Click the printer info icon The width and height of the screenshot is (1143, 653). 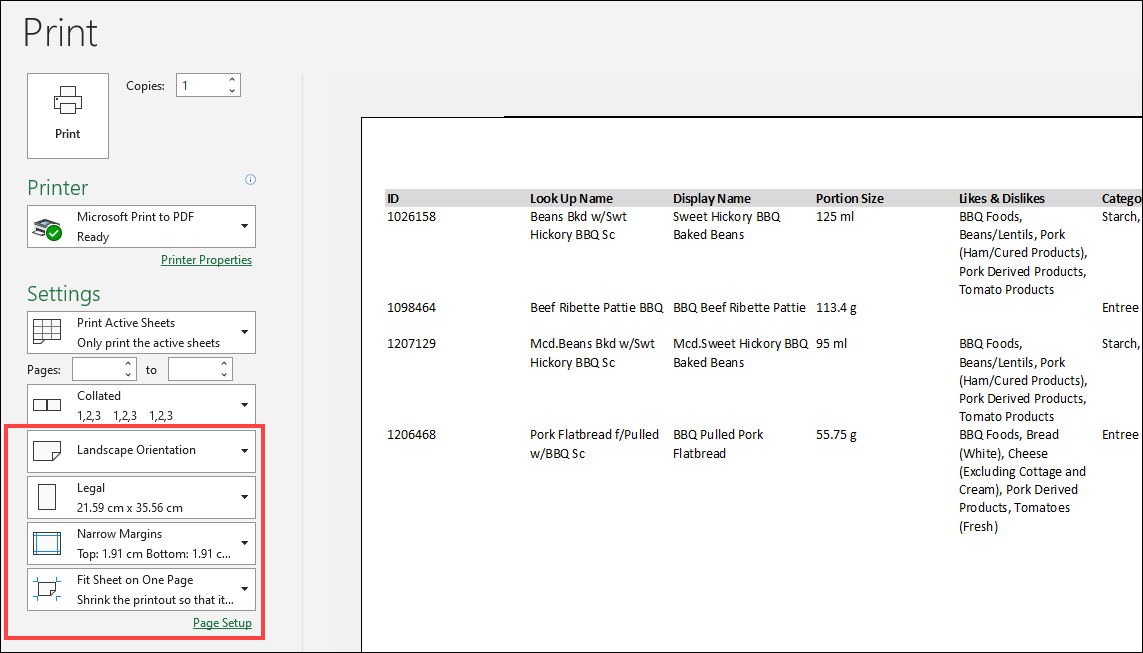(250, 180)
